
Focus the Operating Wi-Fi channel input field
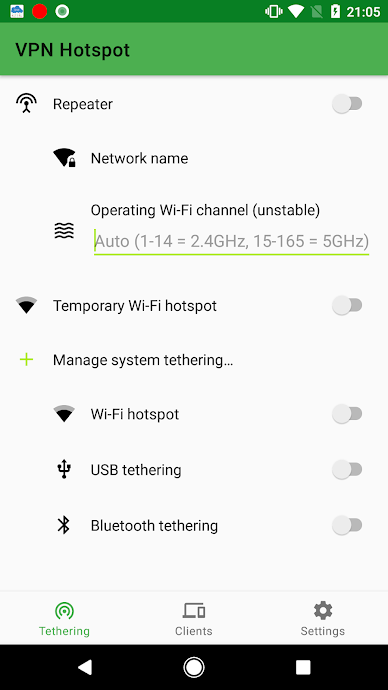231,241
